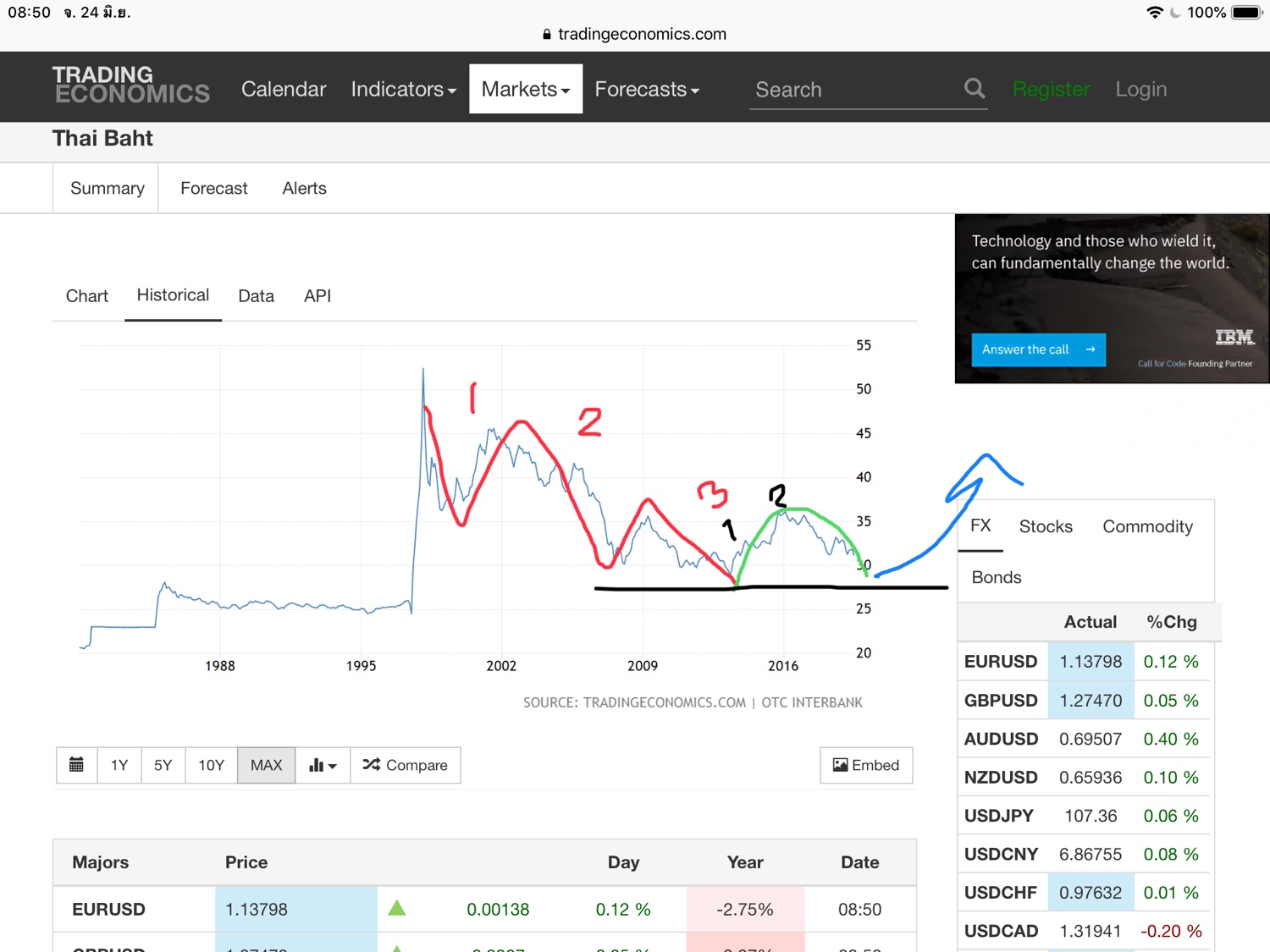1270x952 pixels.
Task: Switch to the Summary tab
Action: point(108,188)
